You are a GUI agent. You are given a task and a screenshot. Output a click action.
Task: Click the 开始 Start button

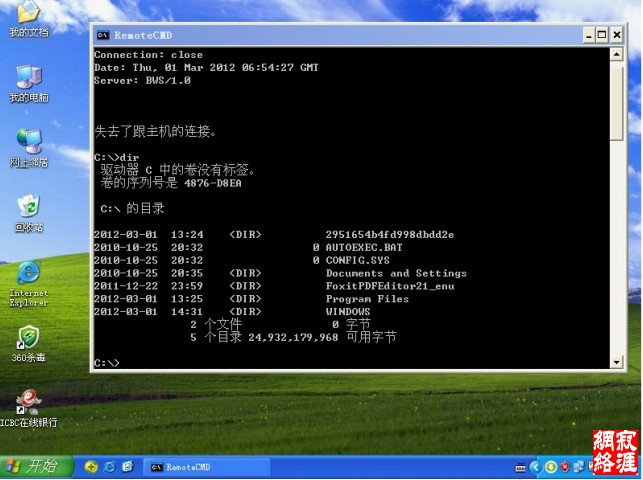(x=36, y=466)
